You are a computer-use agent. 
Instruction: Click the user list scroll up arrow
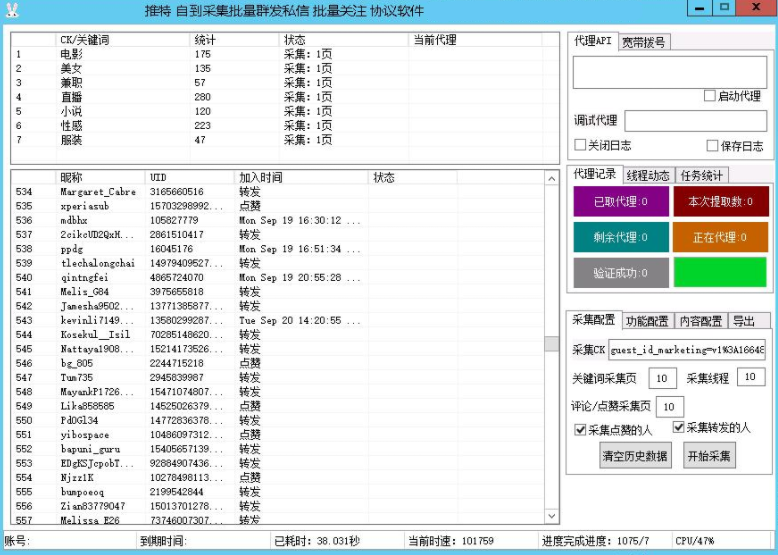[x=552, y=178]
